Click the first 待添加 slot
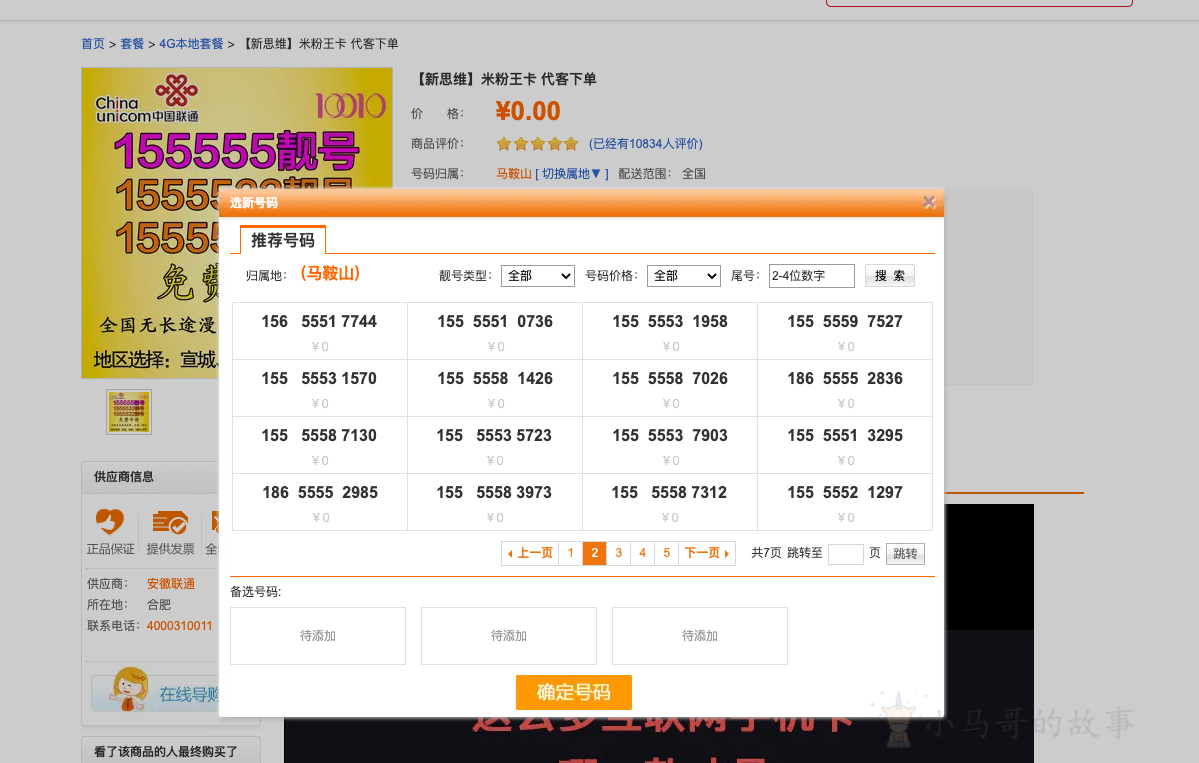 [318, 636]
